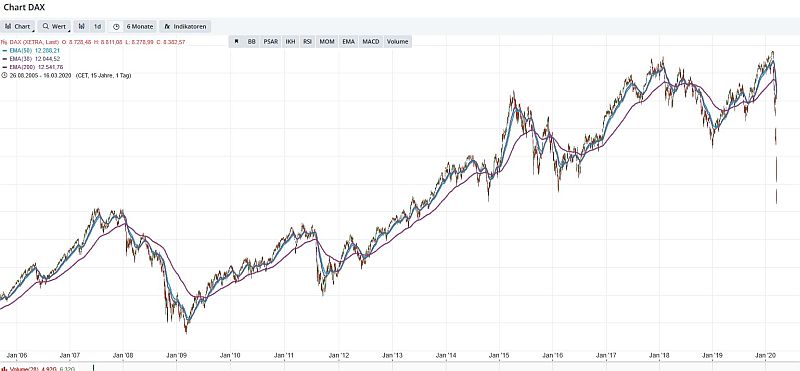Click the date range 26.08.2005 - 16.03.2020
800x371 pixels.
(40, 76)
